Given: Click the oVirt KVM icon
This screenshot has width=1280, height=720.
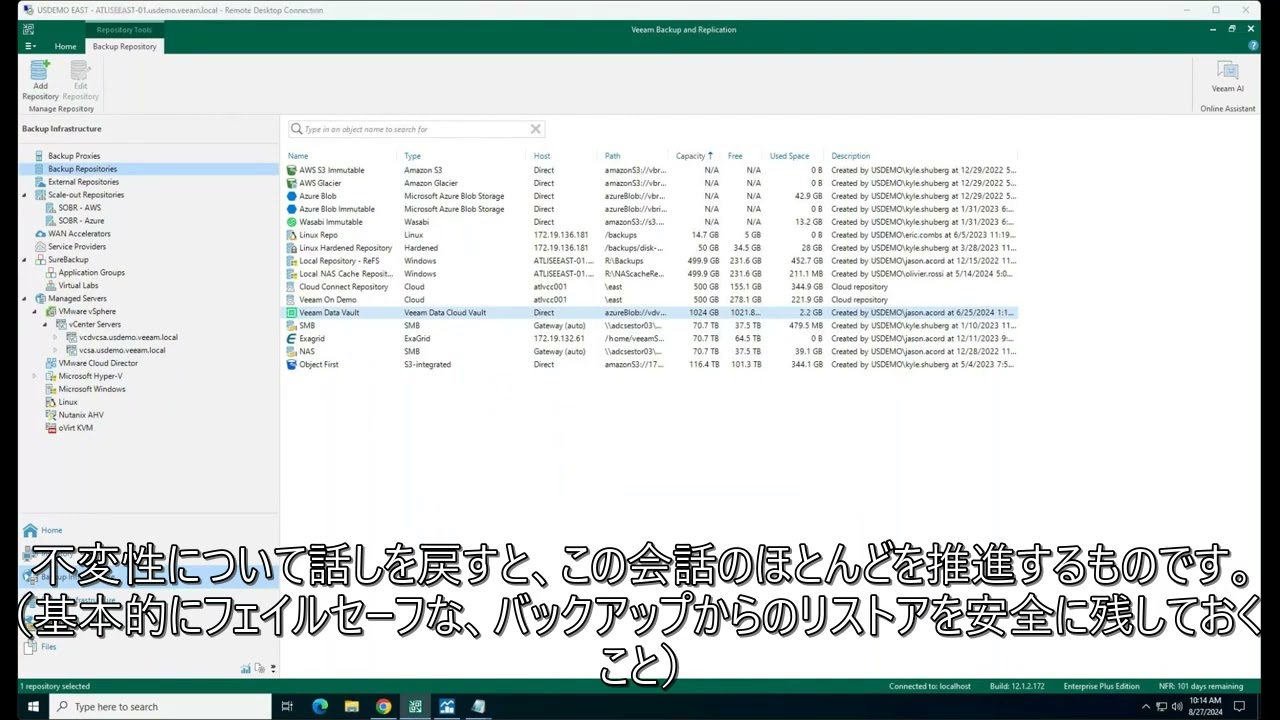Looking at the screenshot, I should click(50, 428).
